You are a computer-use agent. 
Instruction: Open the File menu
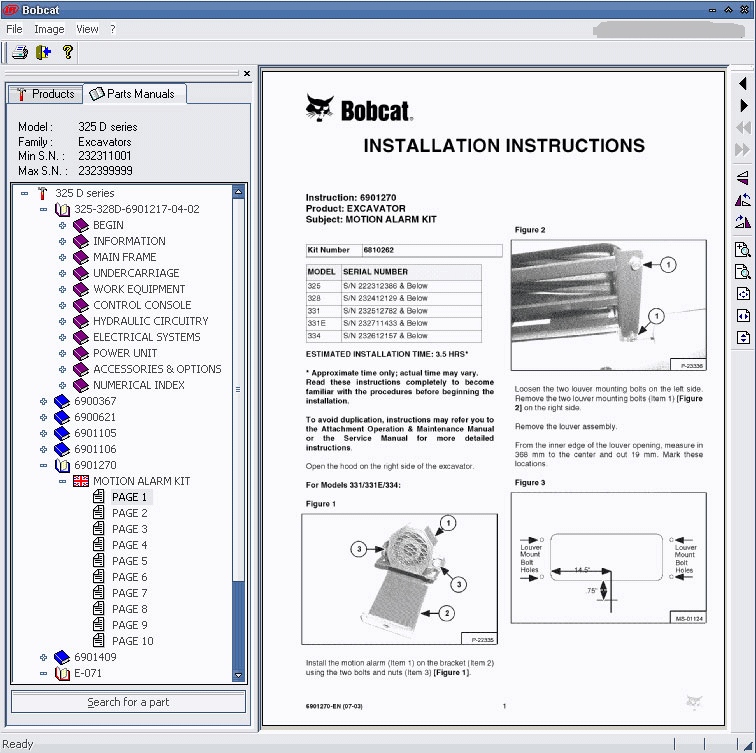[14, 29]
